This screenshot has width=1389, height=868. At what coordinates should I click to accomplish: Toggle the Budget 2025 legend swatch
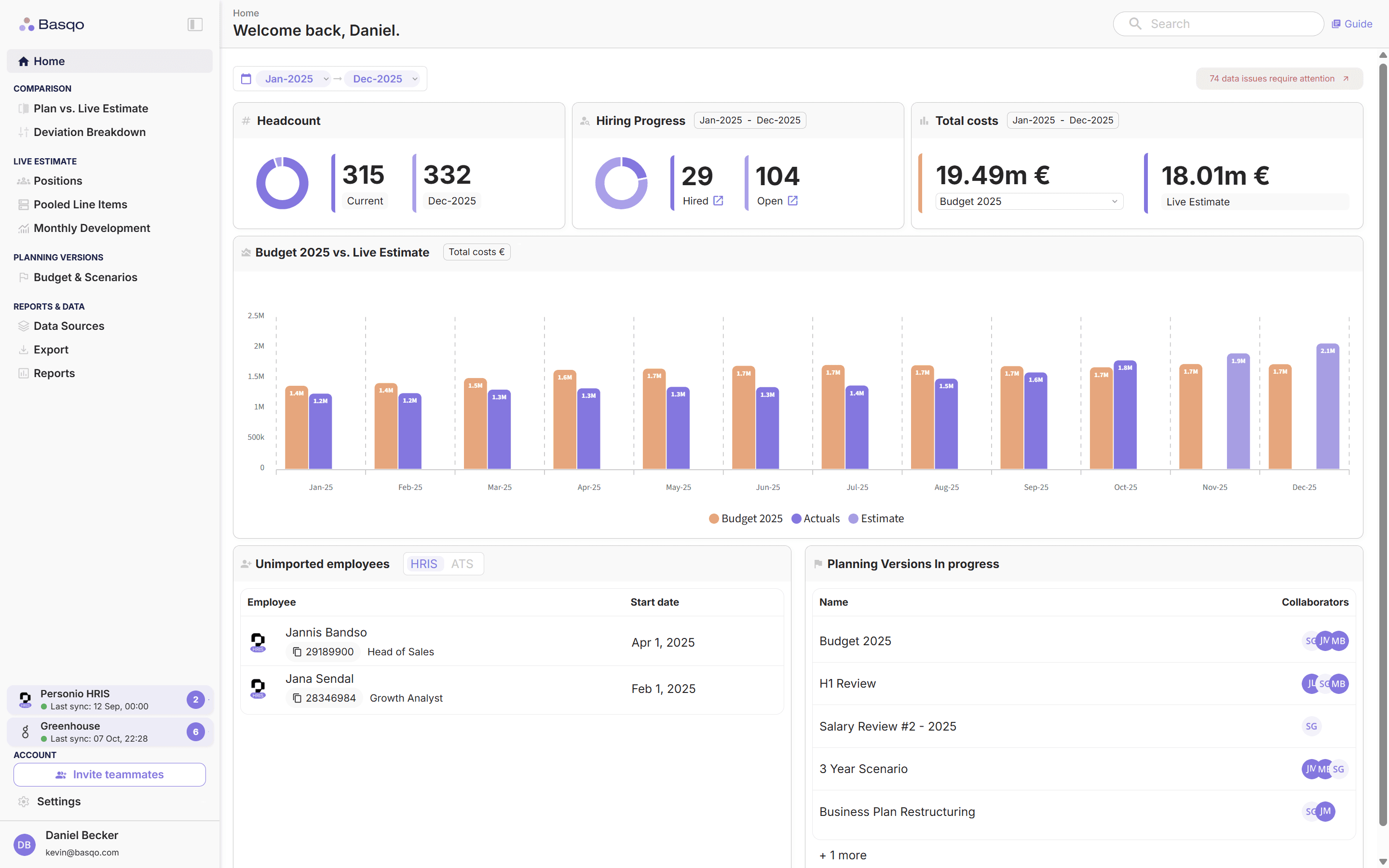coord(714,518)
